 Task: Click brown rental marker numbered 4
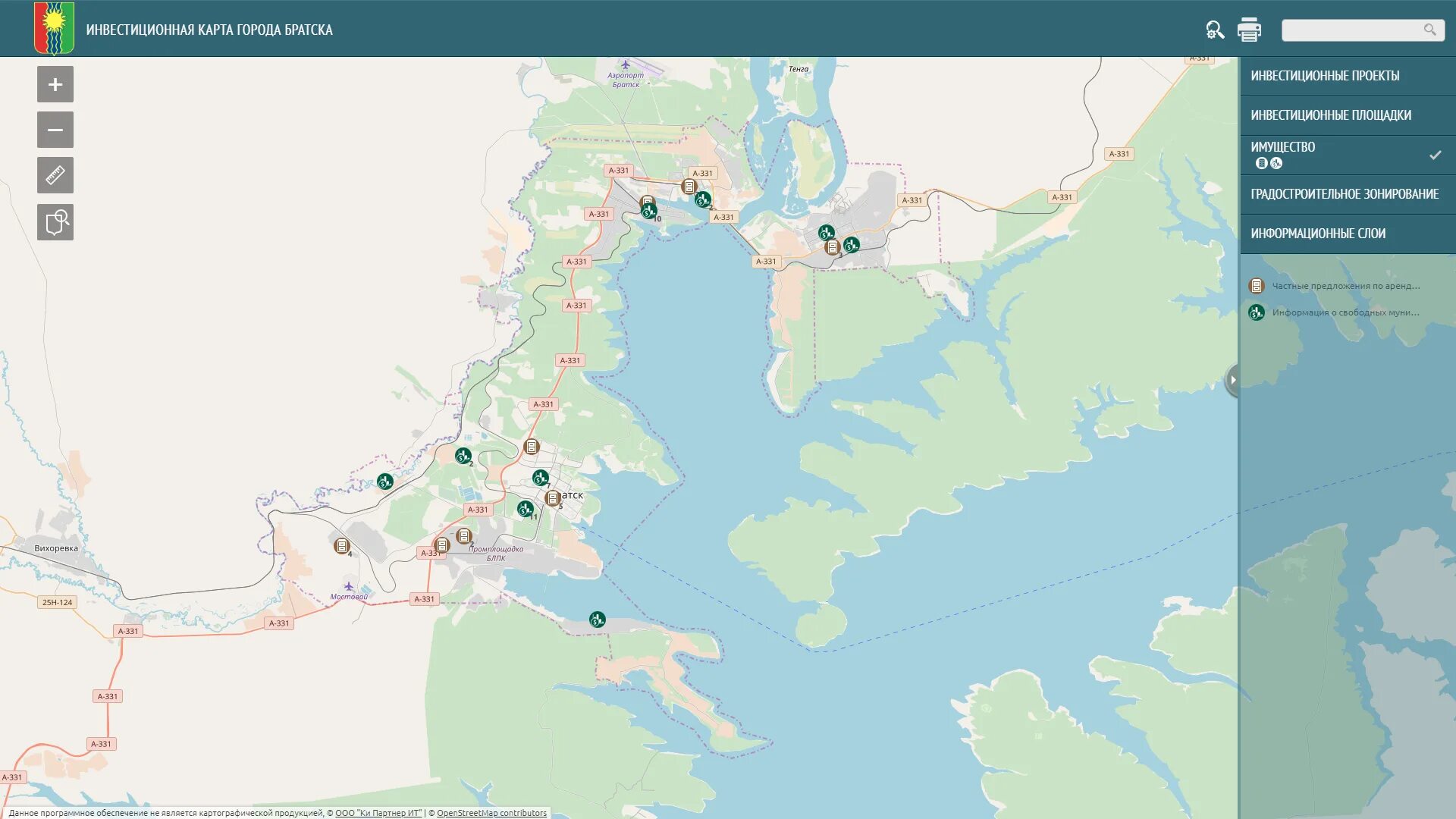(342, 545)
